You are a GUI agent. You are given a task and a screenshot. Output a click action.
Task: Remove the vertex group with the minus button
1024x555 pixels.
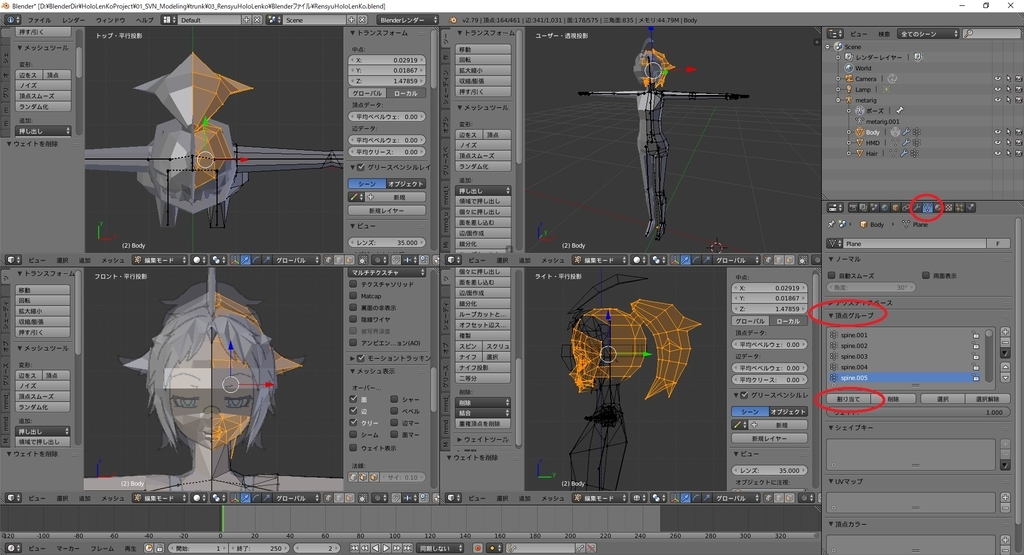(x=1006, y=342)
